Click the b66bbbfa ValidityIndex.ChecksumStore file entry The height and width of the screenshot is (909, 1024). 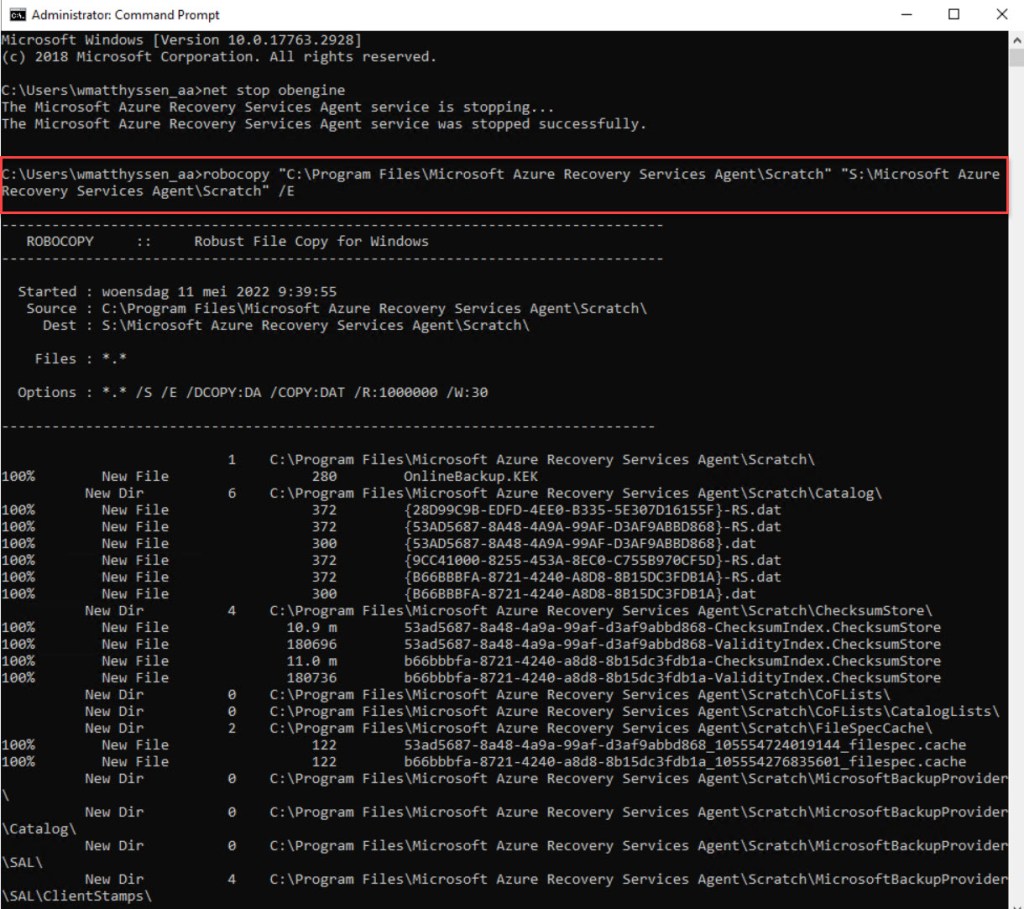tap(672, 677)
